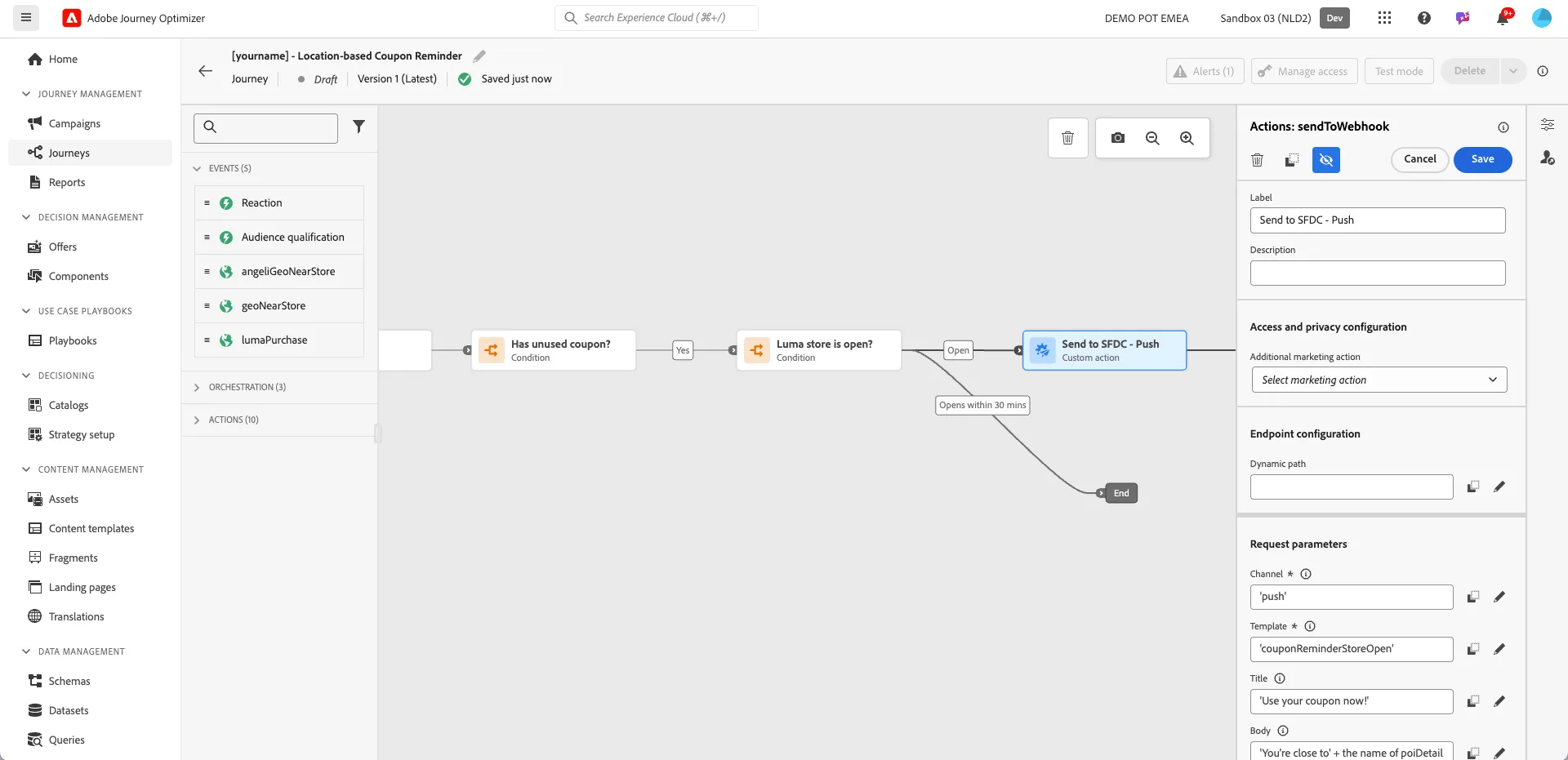Open the info icon next to Actions: sendToWebhook
Image resolution: width=1568 pixels, height=760 pixels.
click(1503, 127)
